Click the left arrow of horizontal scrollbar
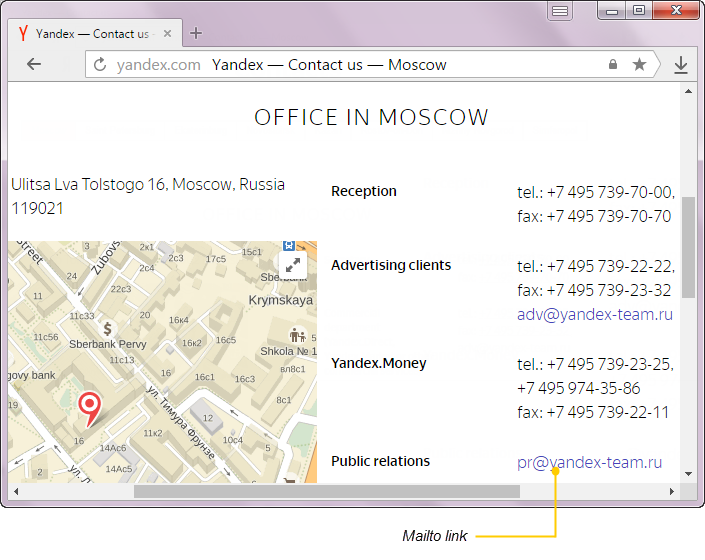This screenshot has width=705, height=560. (x=16, y=491)
